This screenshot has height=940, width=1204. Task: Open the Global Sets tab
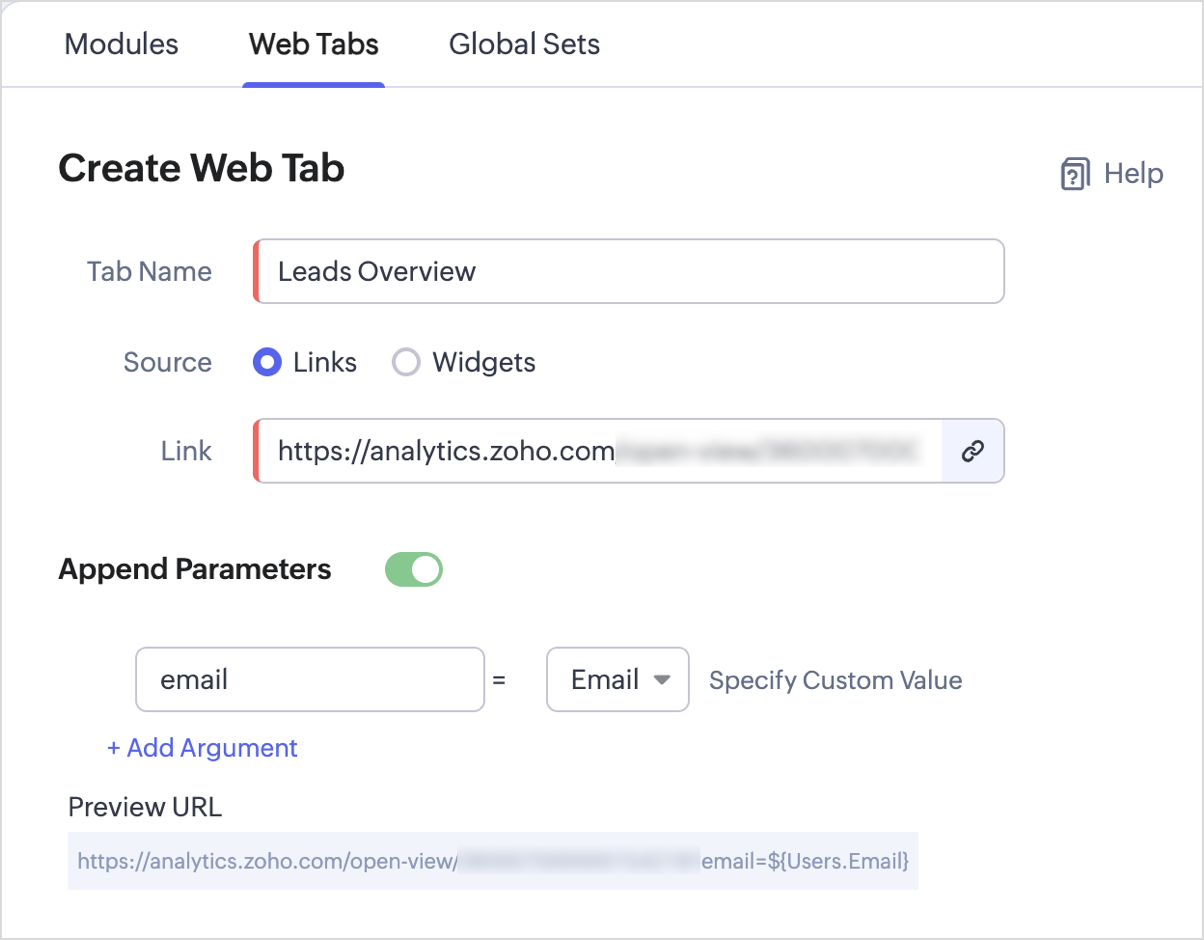tap(524, 45)
